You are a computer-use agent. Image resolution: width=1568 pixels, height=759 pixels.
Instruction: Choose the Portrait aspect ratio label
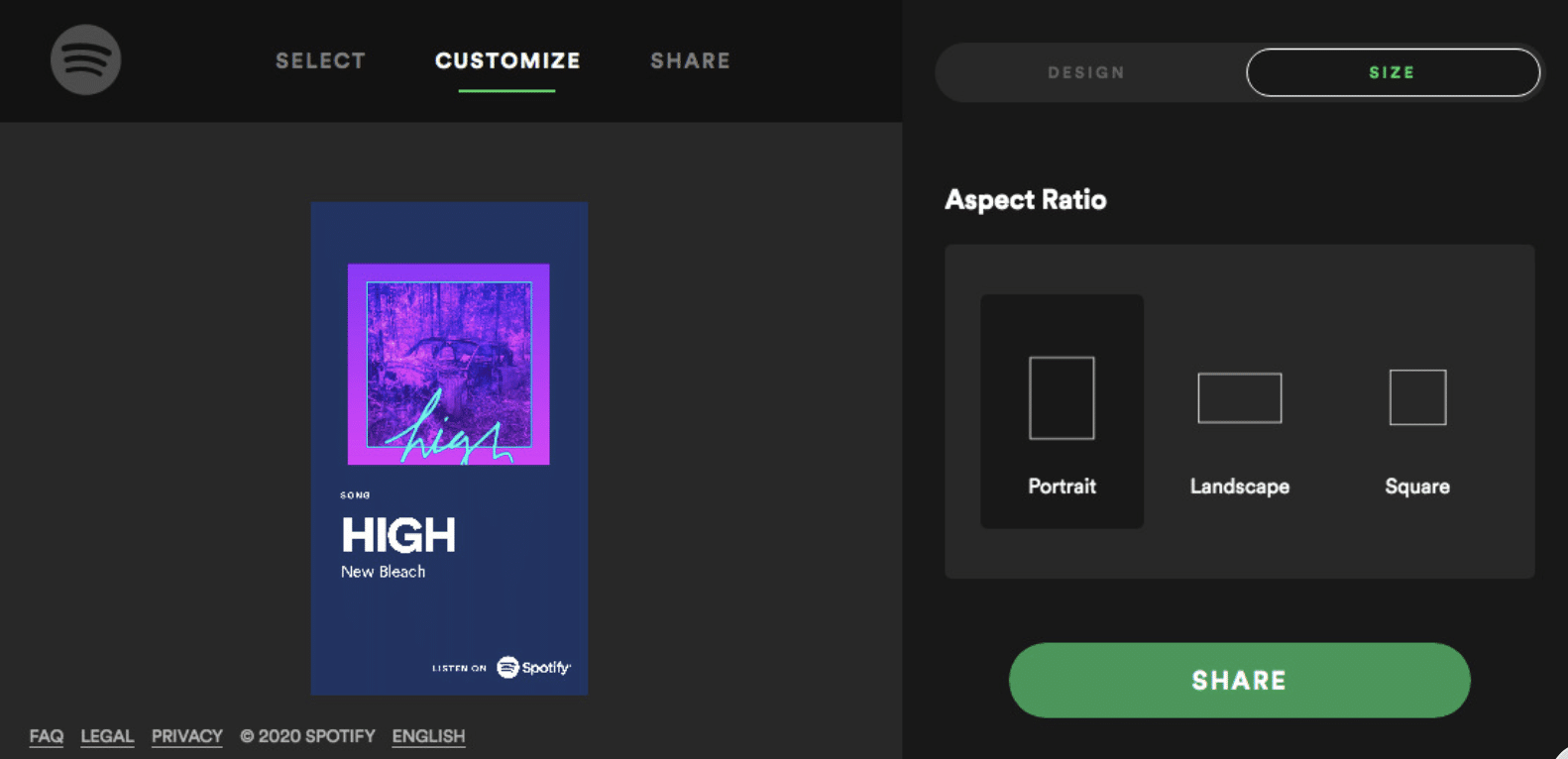[1062, 487]
